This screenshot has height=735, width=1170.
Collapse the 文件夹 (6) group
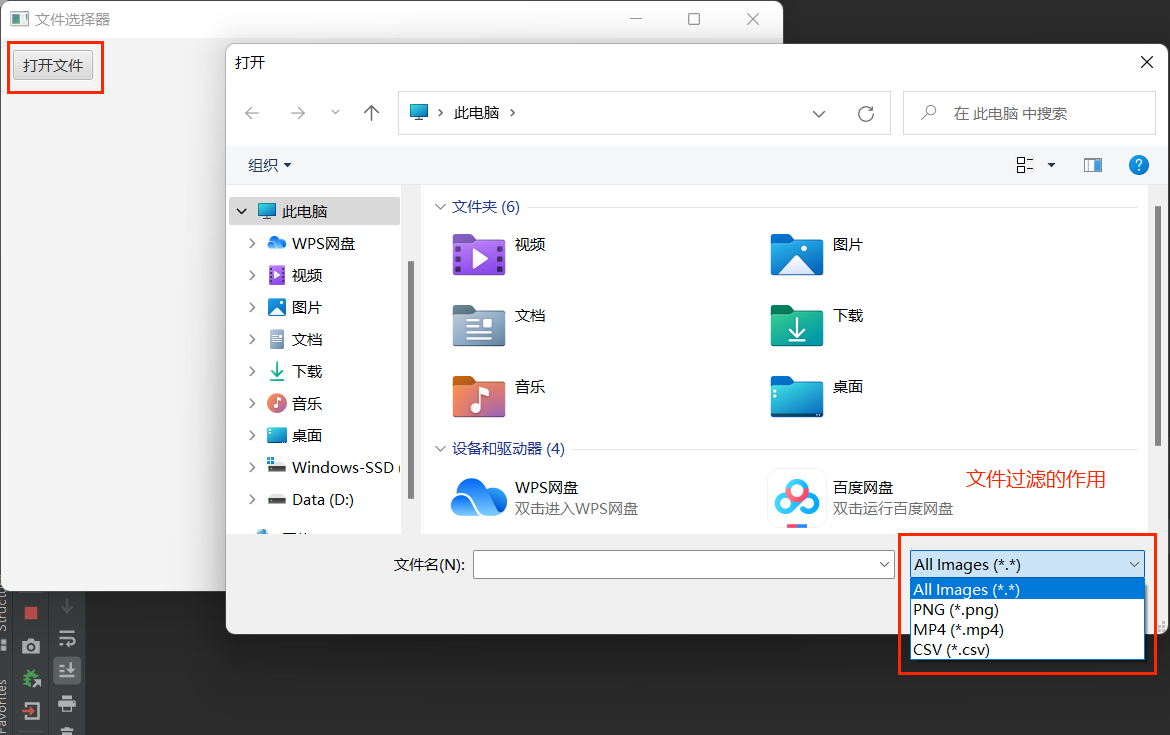(440, 207)
